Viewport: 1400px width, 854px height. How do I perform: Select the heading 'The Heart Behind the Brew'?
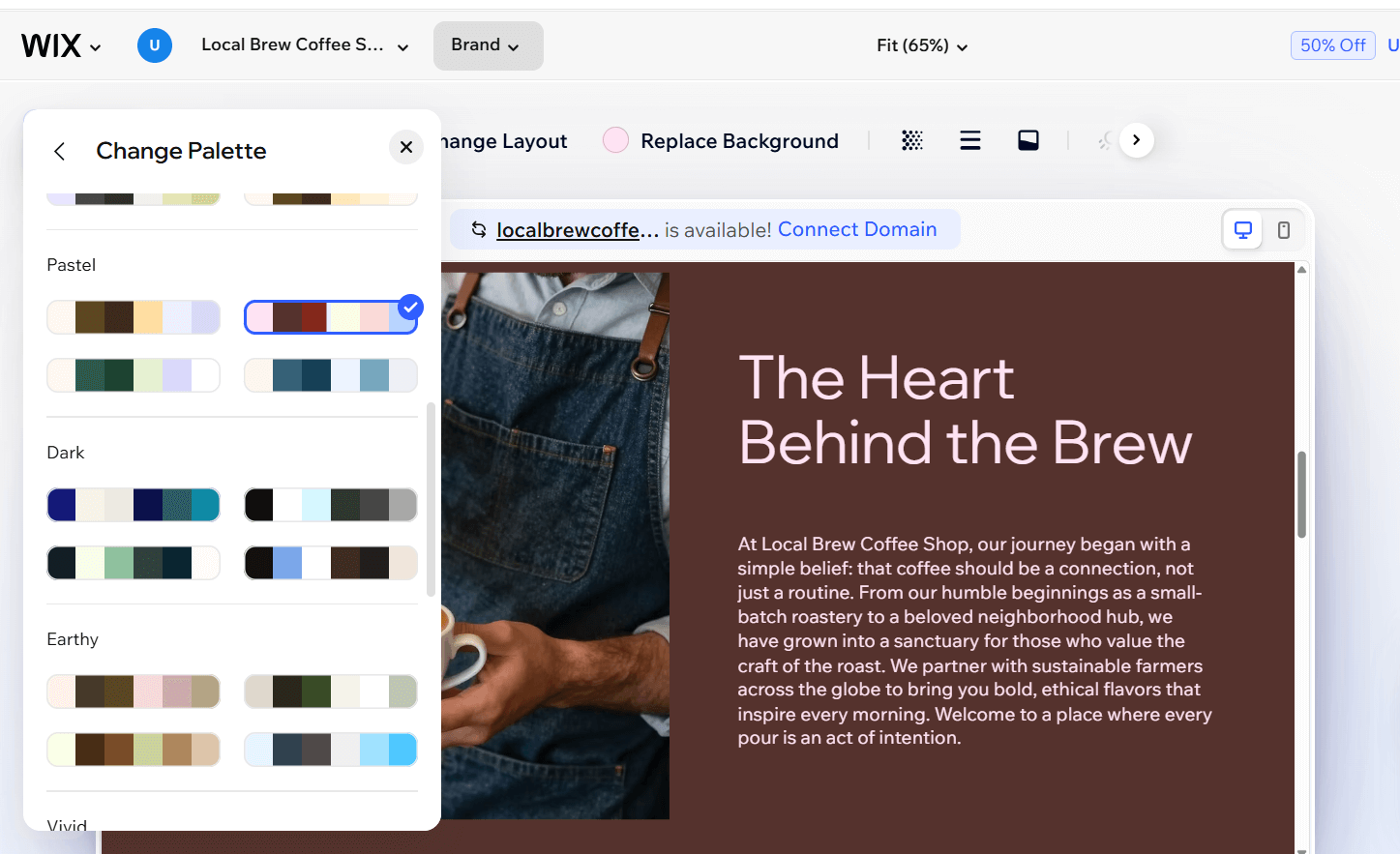click(964, 410)
